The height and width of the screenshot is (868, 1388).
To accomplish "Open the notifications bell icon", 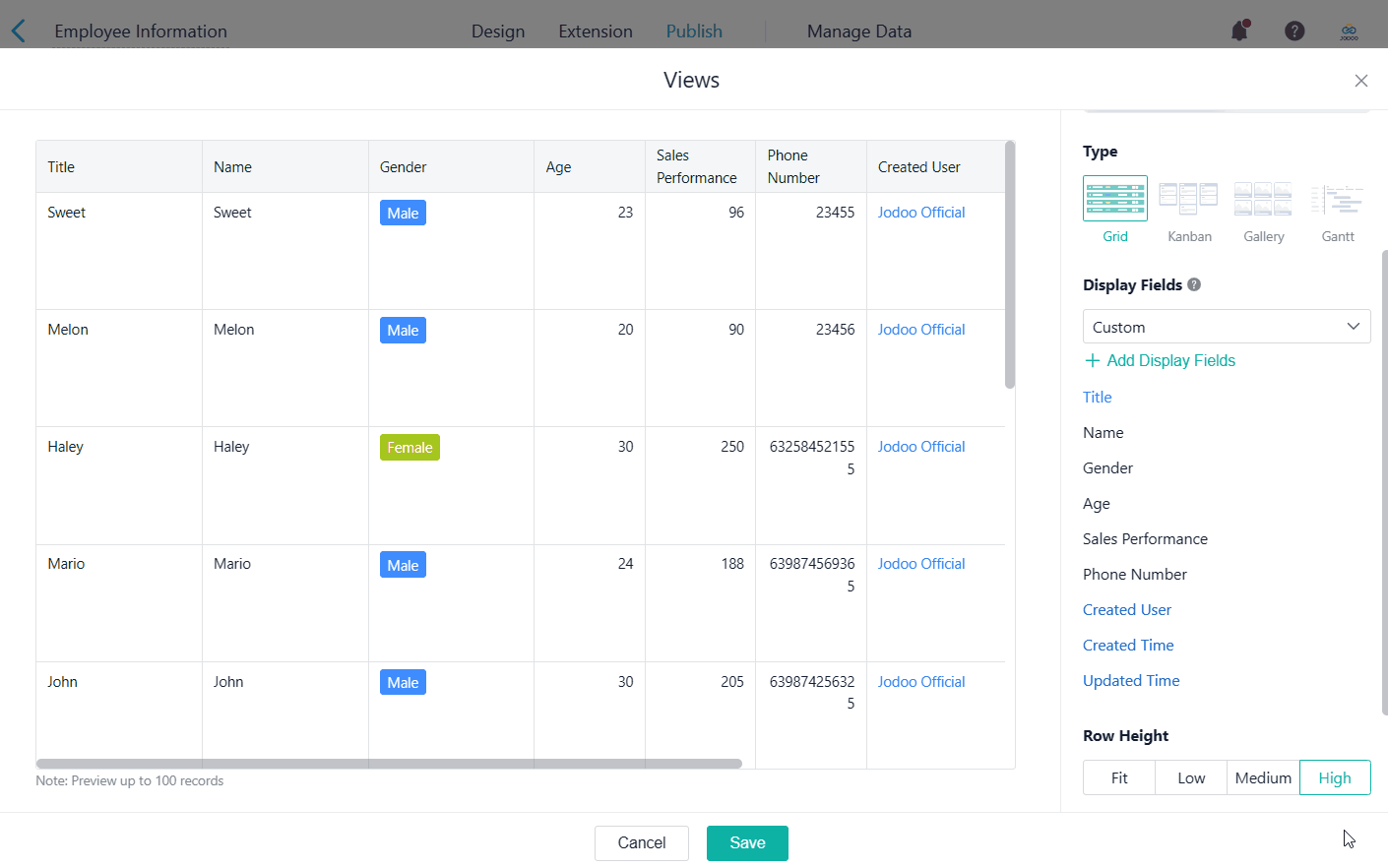I will 1239,31.
